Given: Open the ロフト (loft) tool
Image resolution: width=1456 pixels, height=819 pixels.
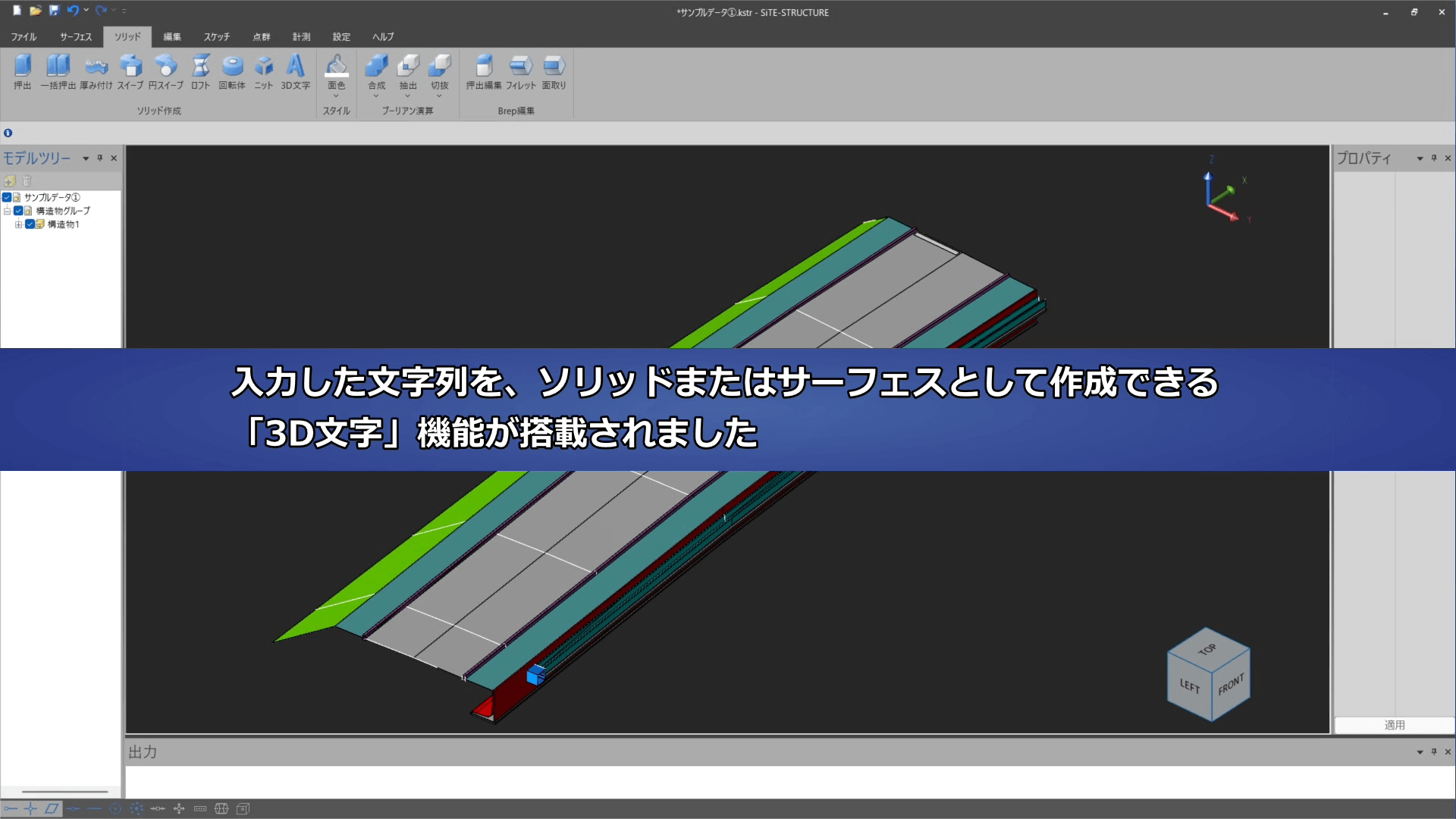Looking at the screenshot, I should click(200, 72).
